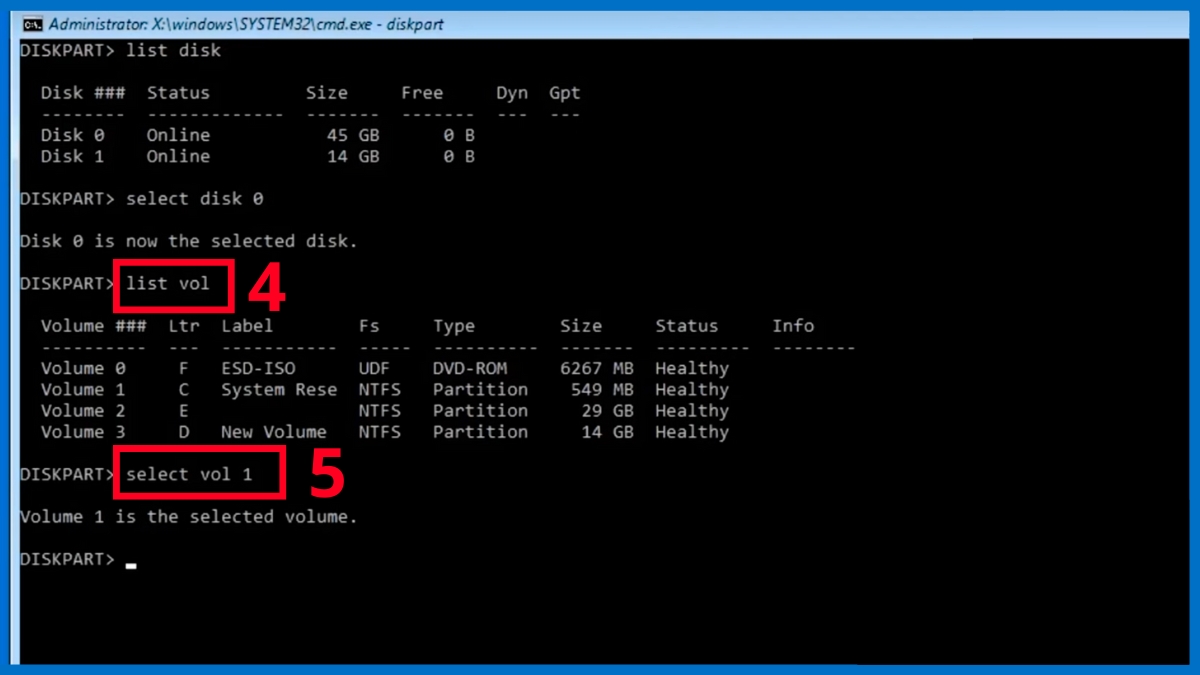1200x675 pixels.
Task: Click the red number 5 annotation
Action: click(327, 476)
